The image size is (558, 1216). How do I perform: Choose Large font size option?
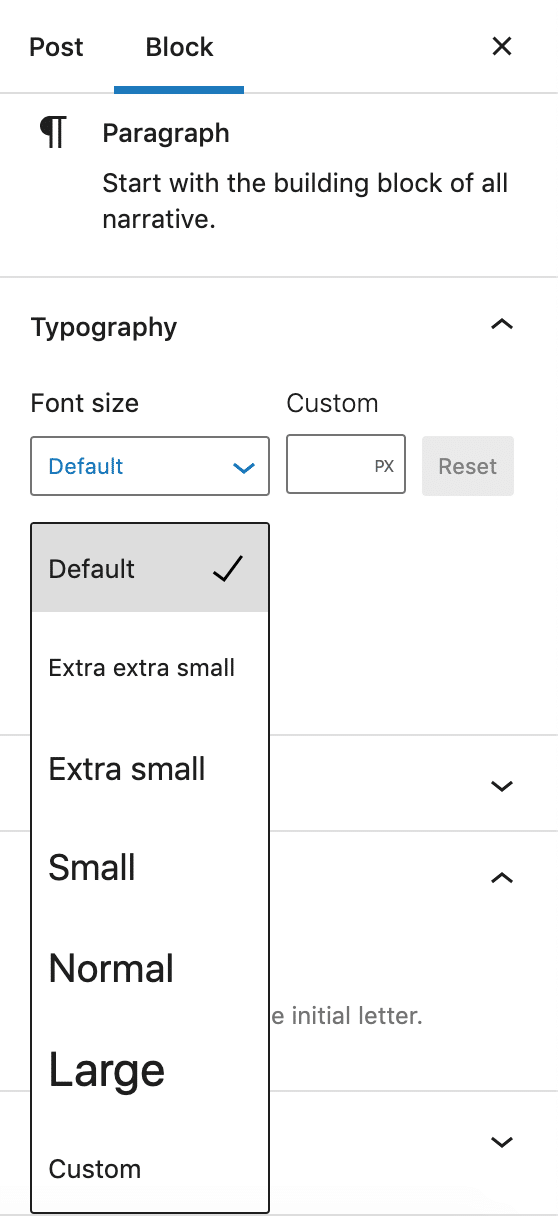click(x=150, y=1070)
